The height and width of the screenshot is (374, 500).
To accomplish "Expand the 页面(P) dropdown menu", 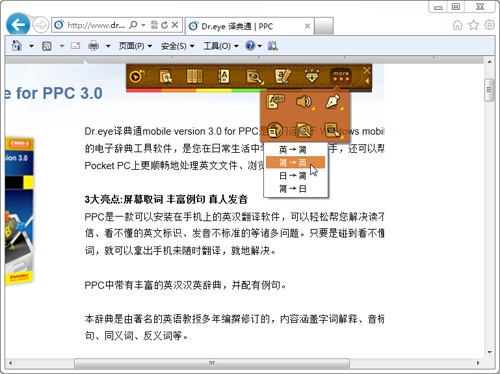I will (135, 46).
